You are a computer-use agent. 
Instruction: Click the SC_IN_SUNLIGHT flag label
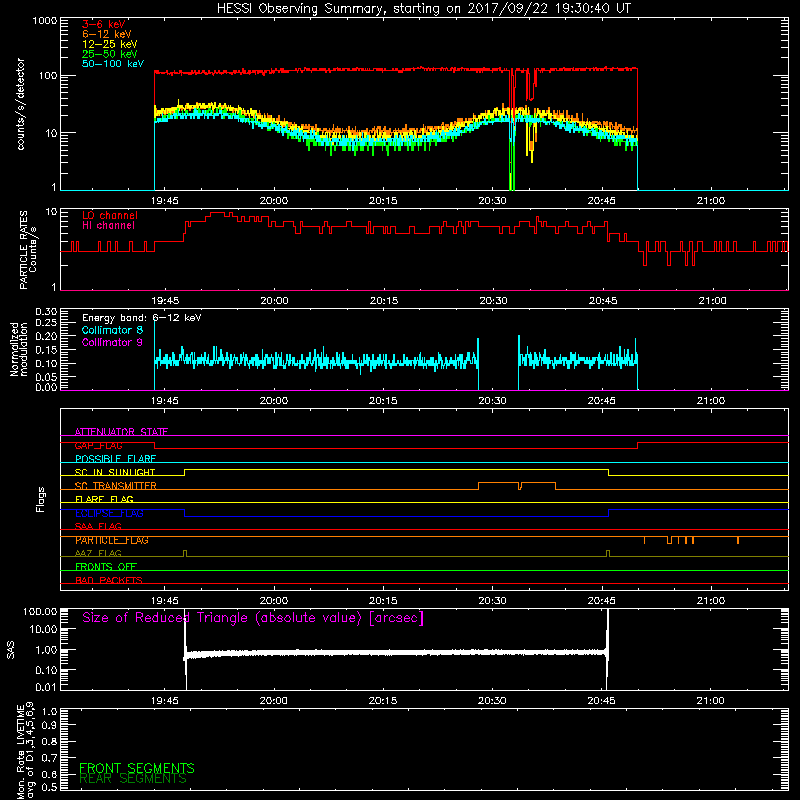(115, 472)
